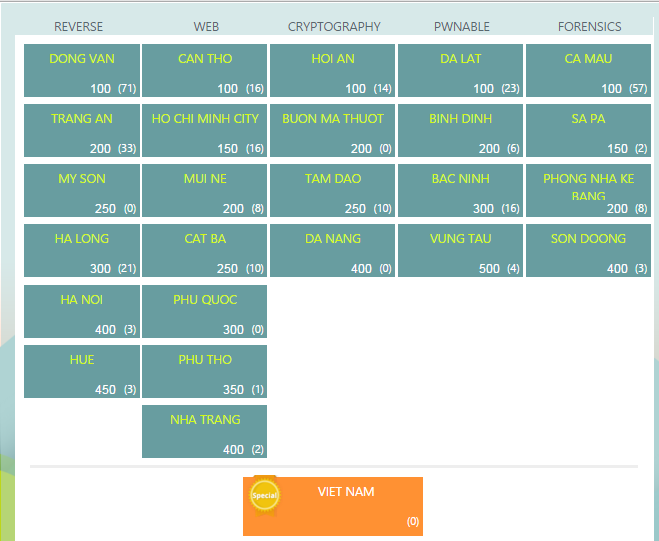659x541 pixels.
Task: Open the PHONG NHA KE BANG challenge
Action: [588, 191]
